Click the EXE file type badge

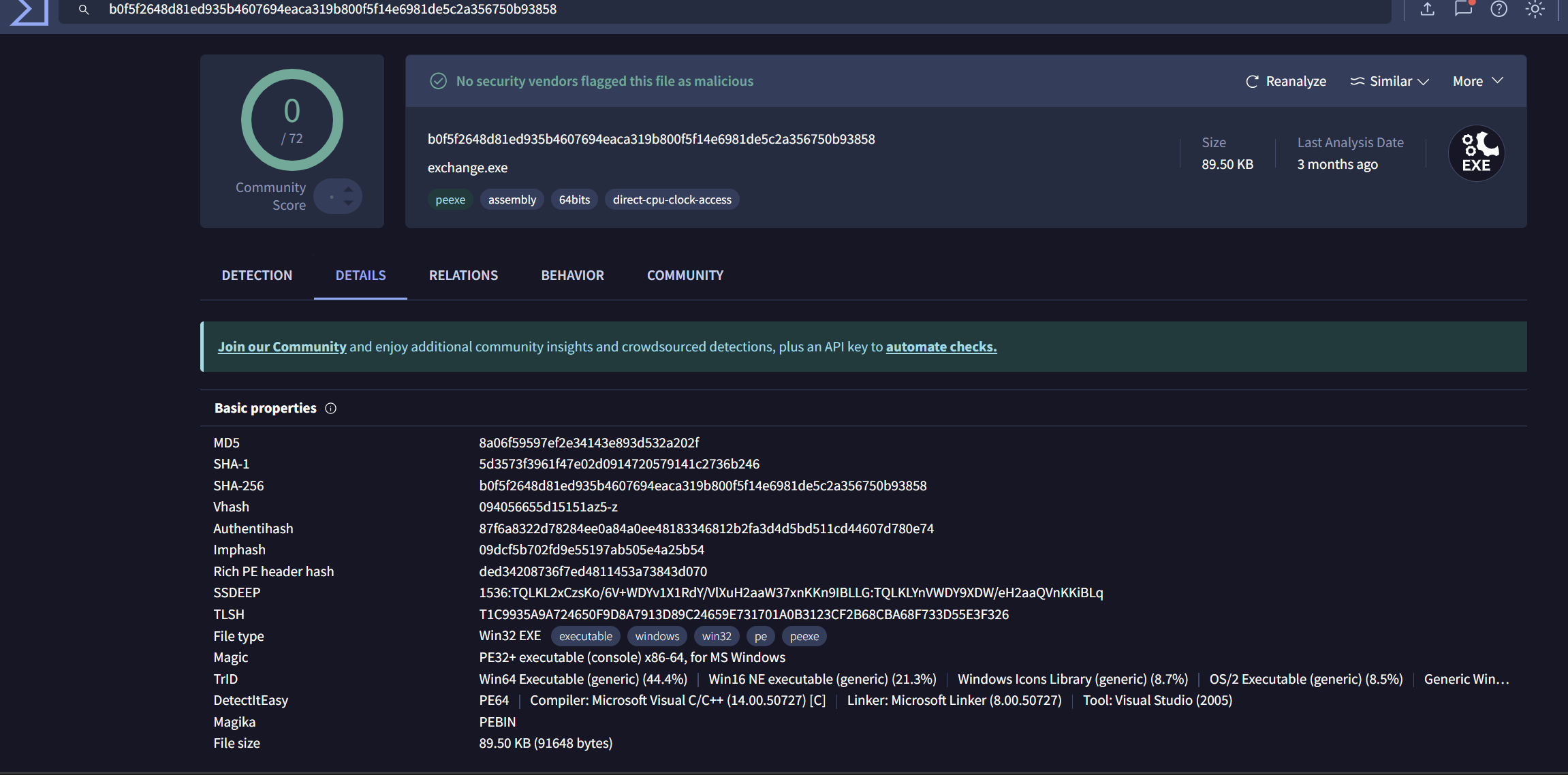pos(1475,153)
